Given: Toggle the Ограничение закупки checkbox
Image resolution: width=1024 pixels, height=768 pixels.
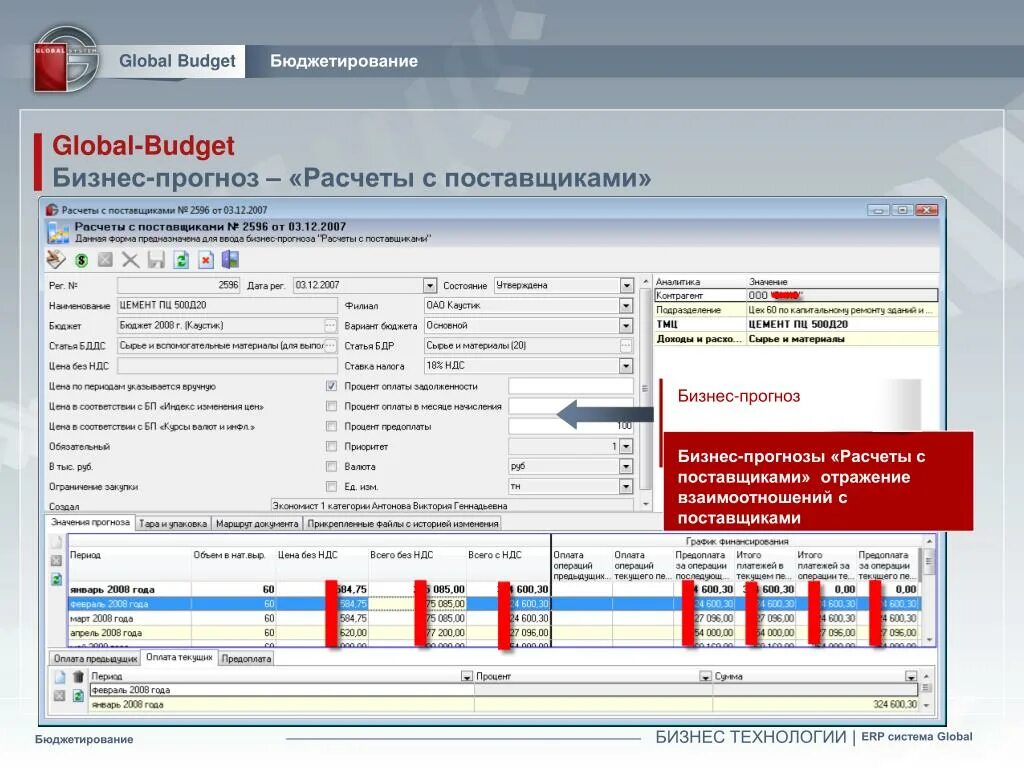Looking at the screenshot, I should click(x=332, y=487).
